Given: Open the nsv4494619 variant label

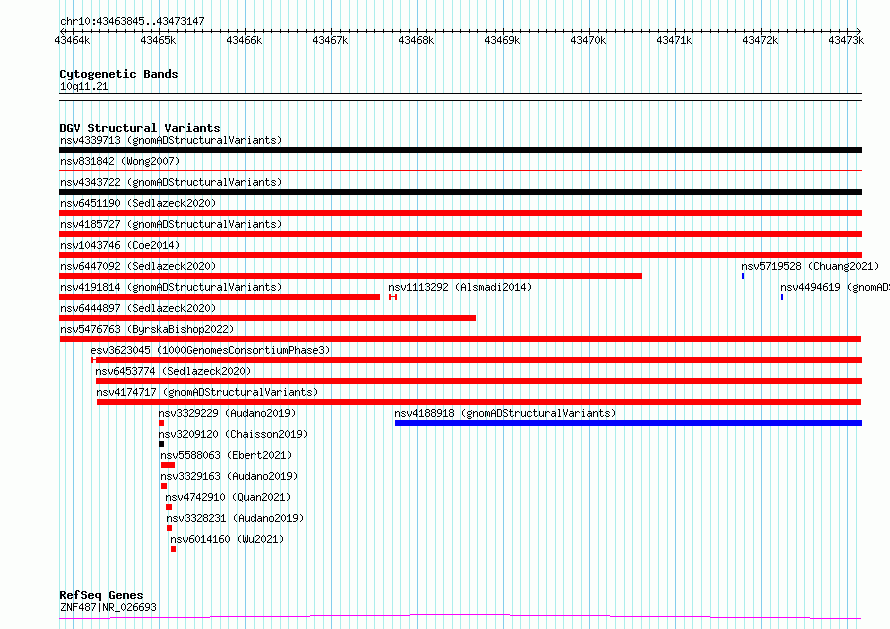Looking at the screenshot, I should (835, 287).
